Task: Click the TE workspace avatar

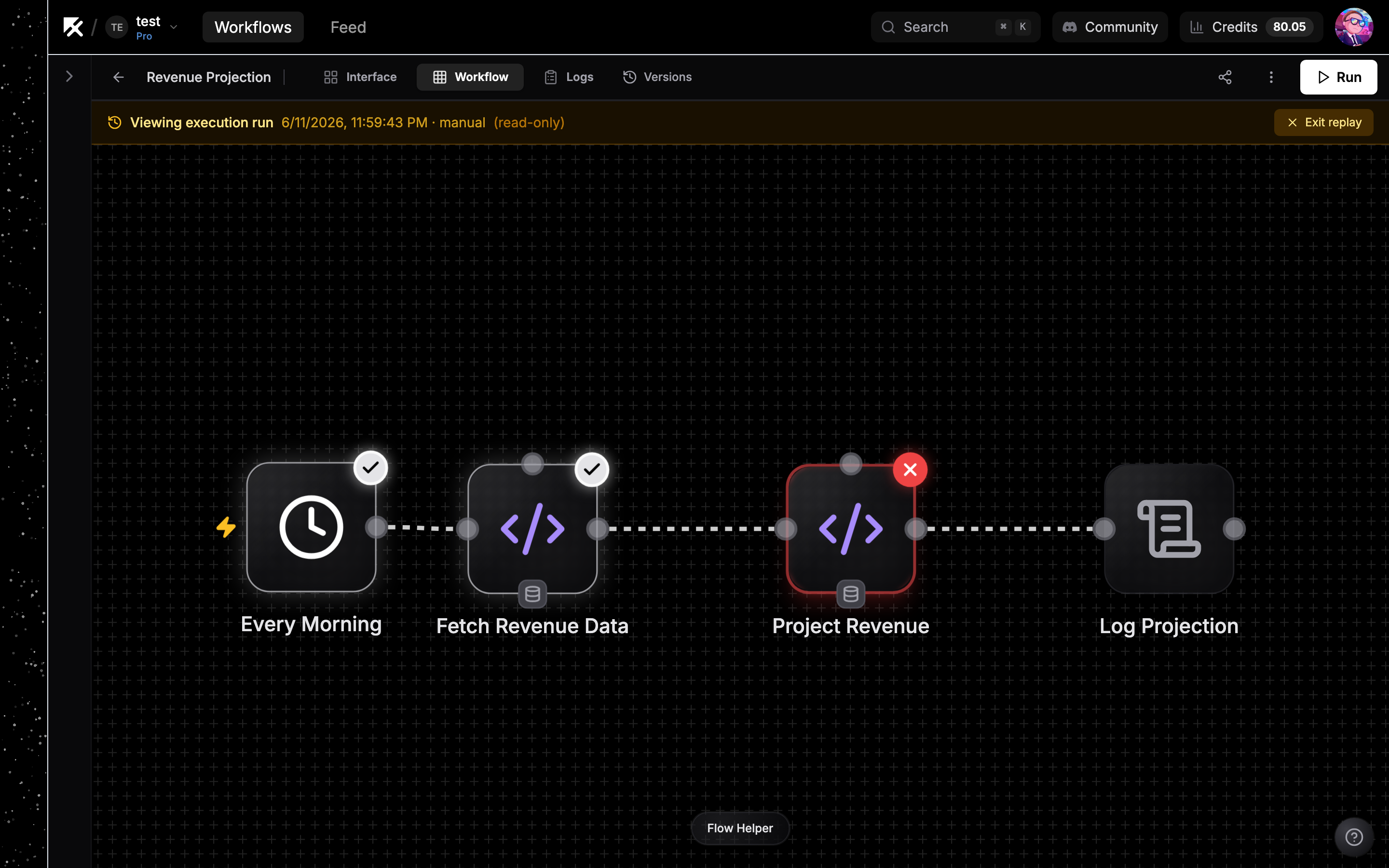Action: [117, 27]
